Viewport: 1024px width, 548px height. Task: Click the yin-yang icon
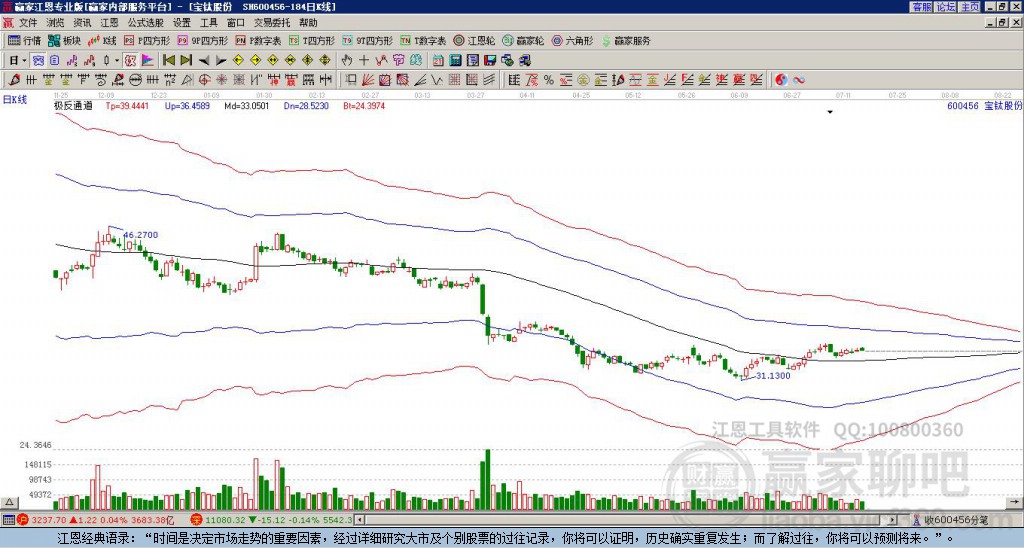click(x=781, y=80)
